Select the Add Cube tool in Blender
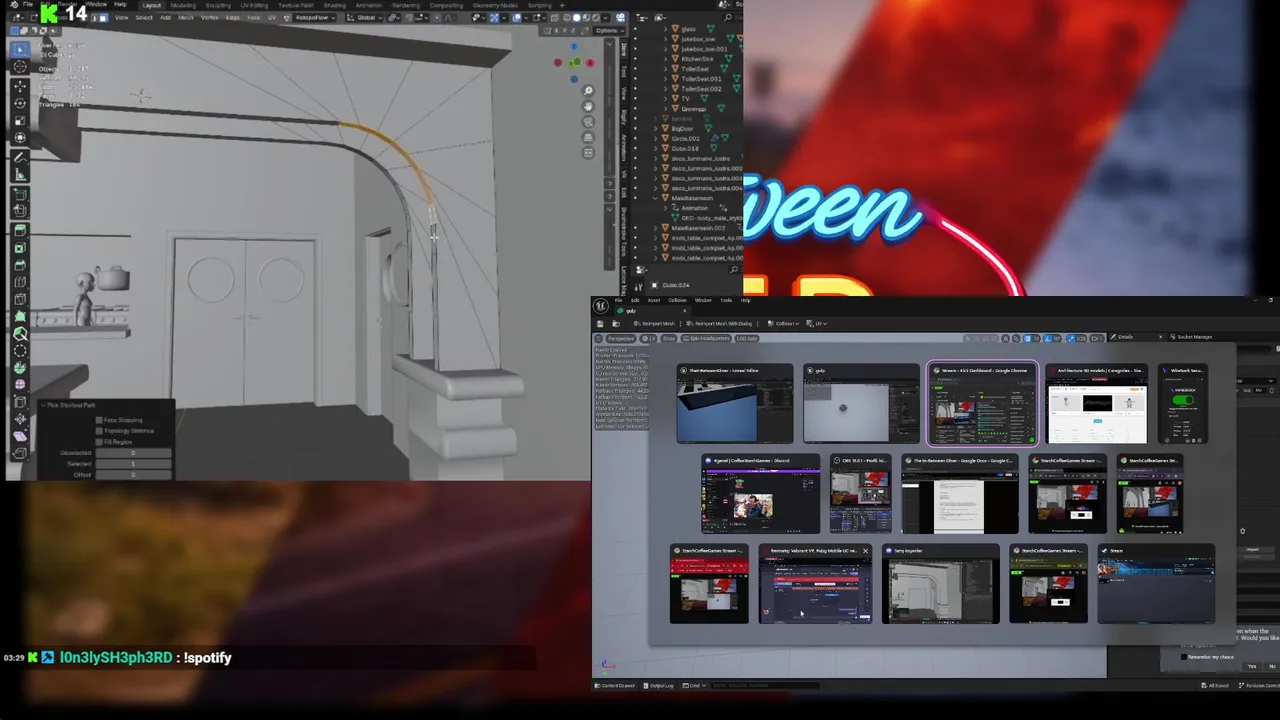 [20, 193]
